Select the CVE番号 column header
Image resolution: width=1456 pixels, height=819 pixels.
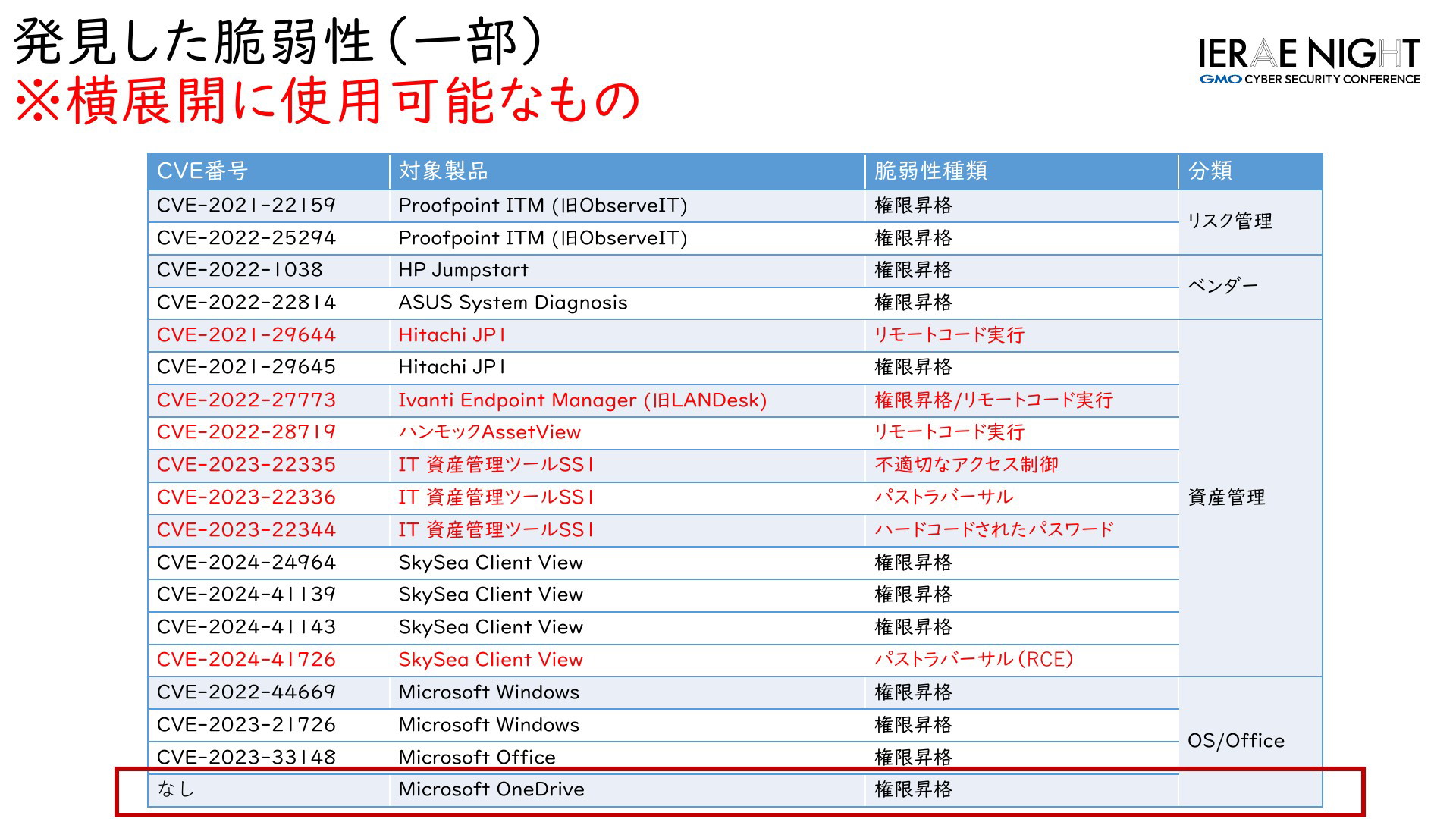(x=269, y=171)
